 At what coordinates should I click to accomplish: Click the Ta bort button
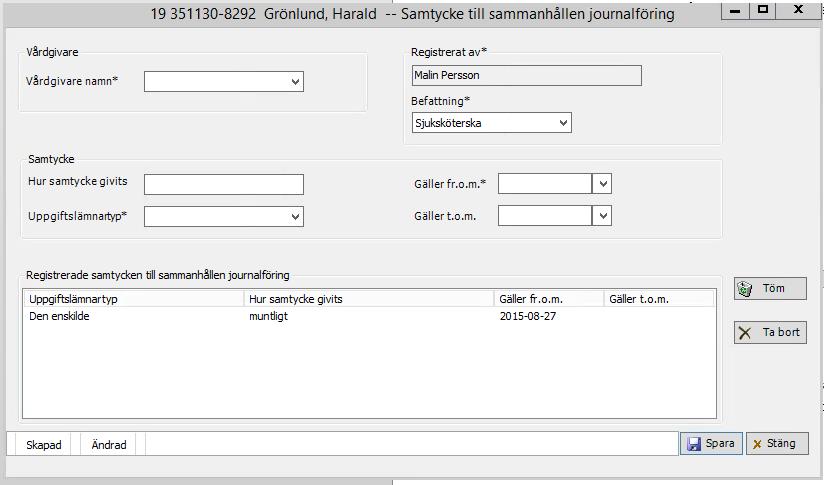pyautogui.click(x=770, y=333)
